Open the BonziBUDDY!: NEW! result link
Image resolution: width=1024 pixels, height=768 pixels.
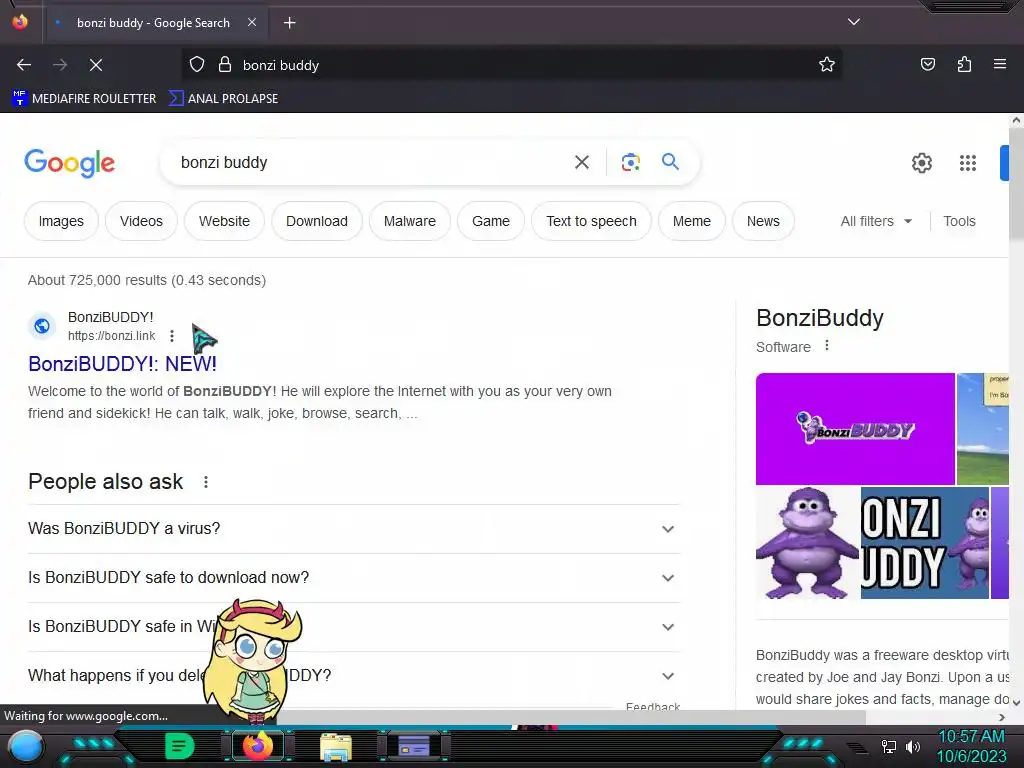pos(122,364)
